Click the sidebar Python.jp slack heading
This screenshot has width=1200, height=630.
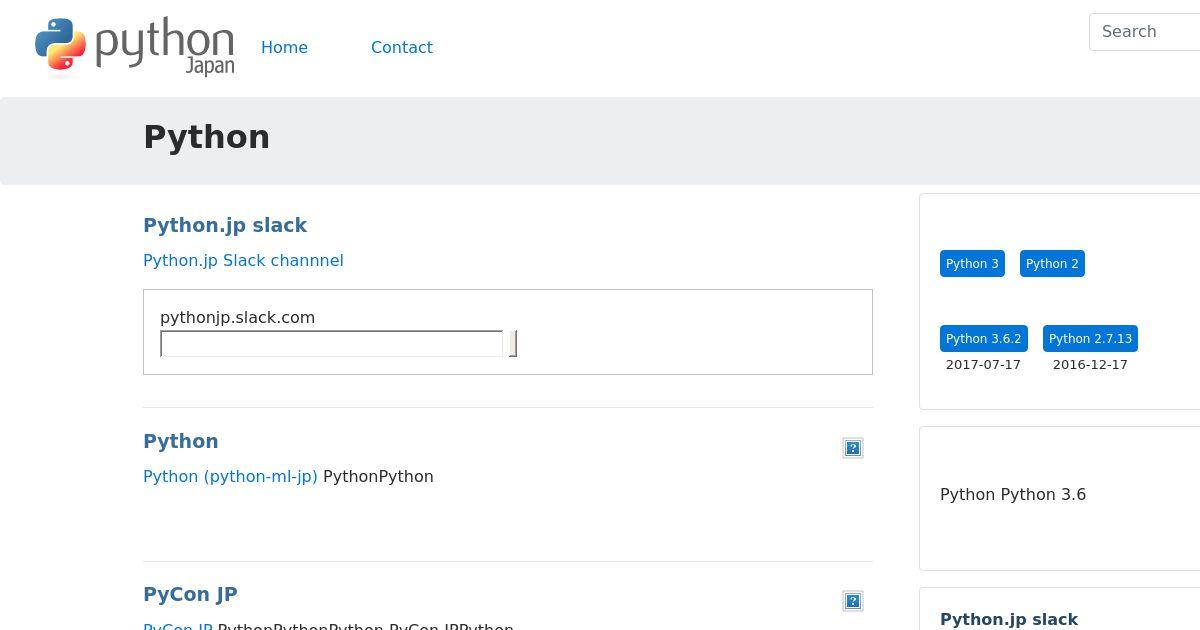pyautogui.click(x=1009, y=619)
